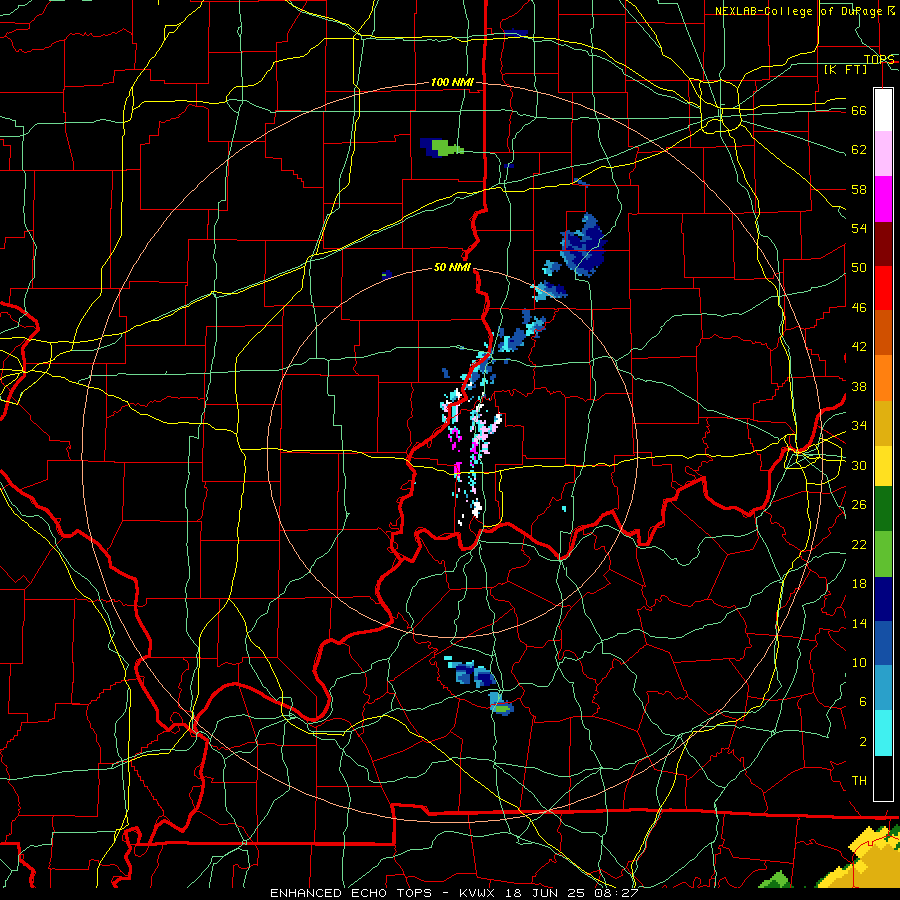Click the dark red 50-54 kft legend swatch
Viewport: 900px width, 900px height.
tap(883, 244)
